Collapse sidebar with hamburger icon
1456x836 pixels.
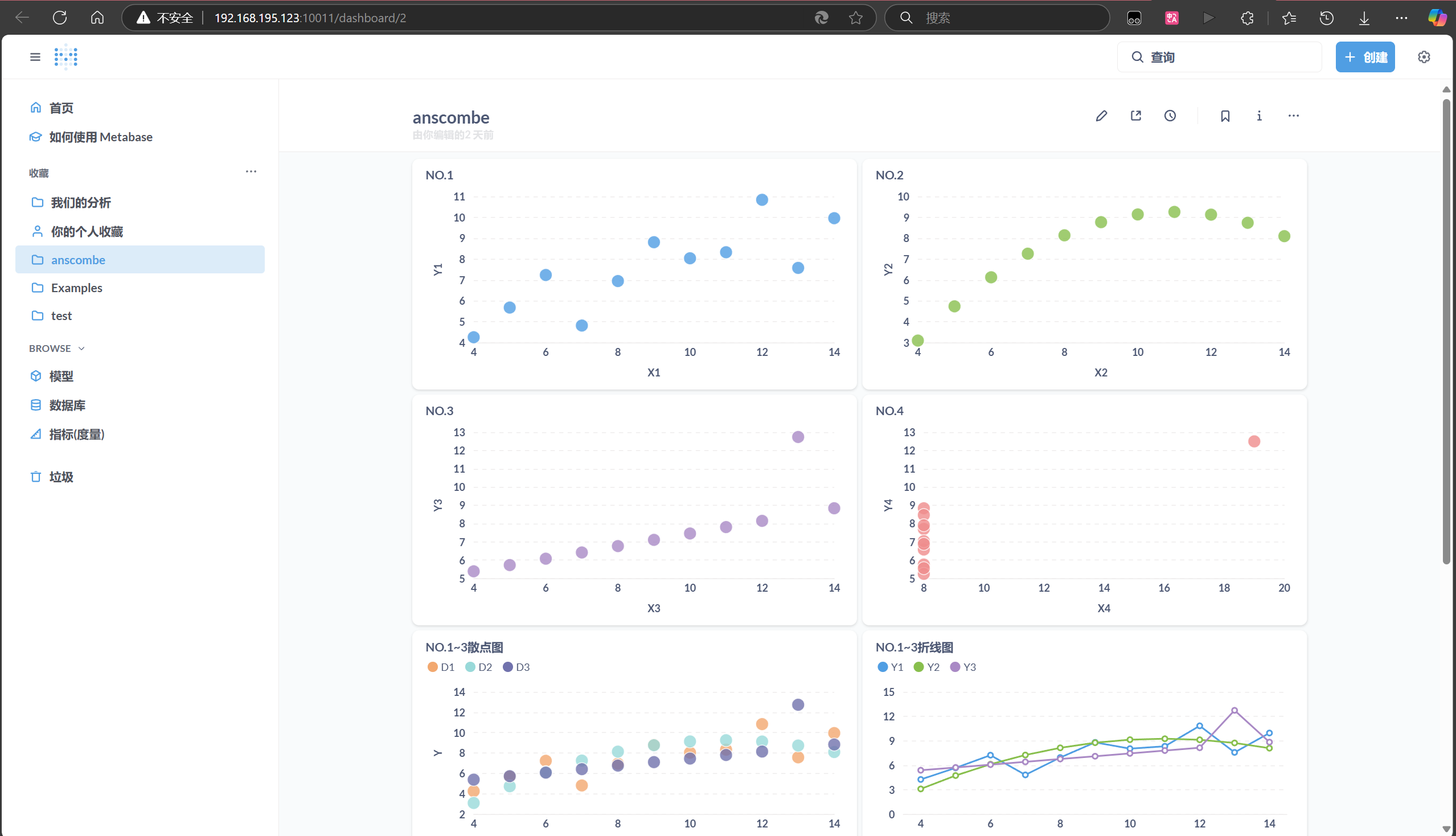click(x=35, y=57)
